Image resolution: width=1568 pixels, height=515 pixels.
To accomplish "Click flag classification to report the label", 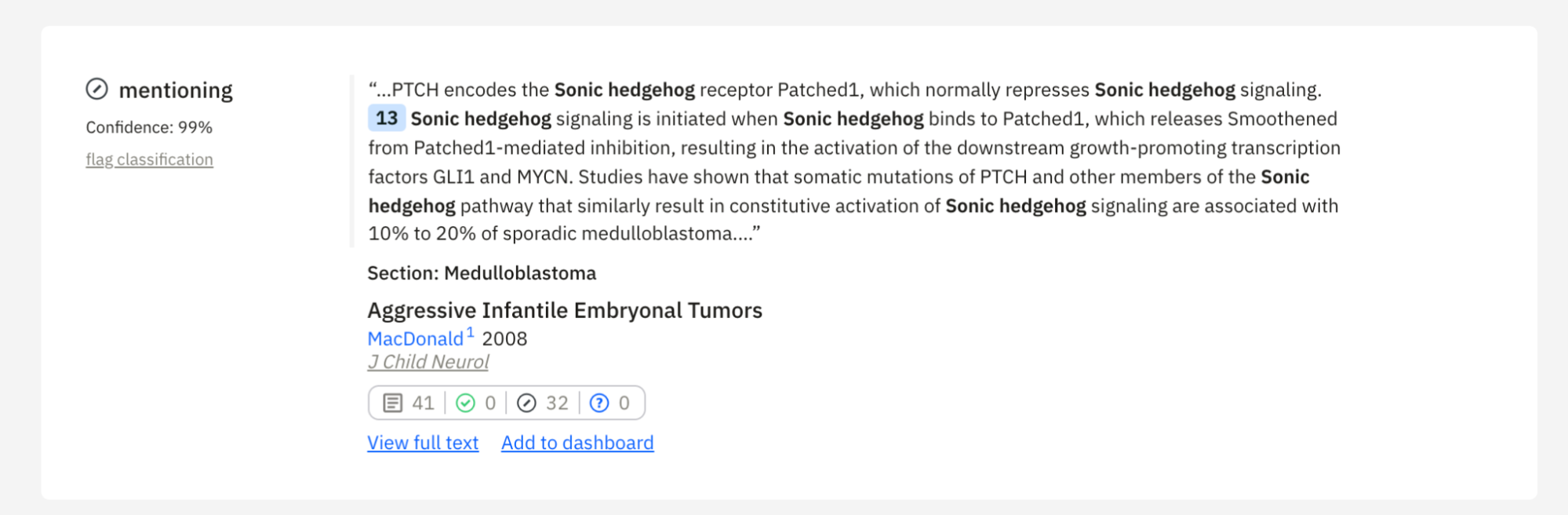I will tap(149, 159).
